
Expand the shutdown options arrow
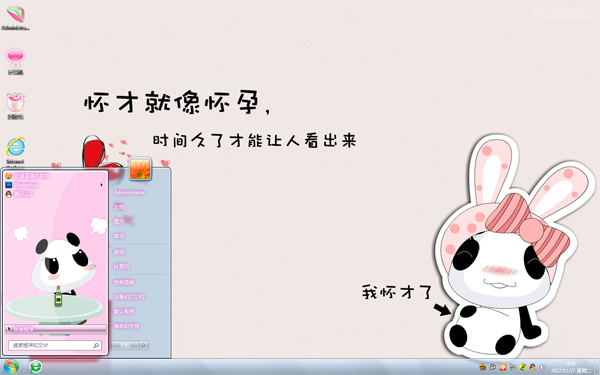pos(144,345)
